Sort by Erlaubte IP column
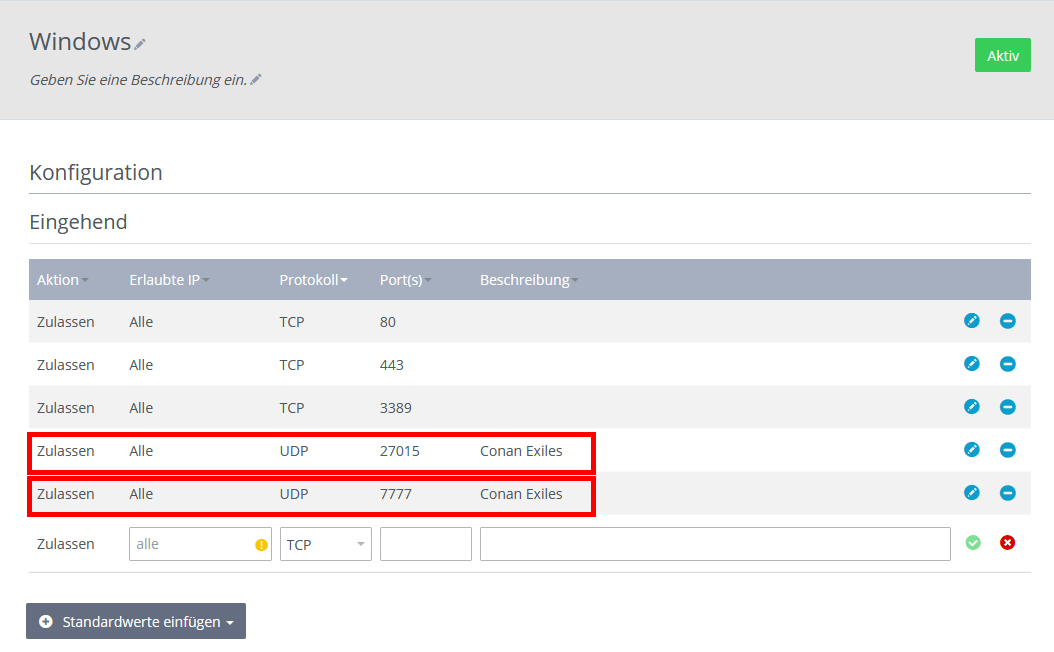The width and height of the screenshot is (1054, 652). [x=169, y=280]
